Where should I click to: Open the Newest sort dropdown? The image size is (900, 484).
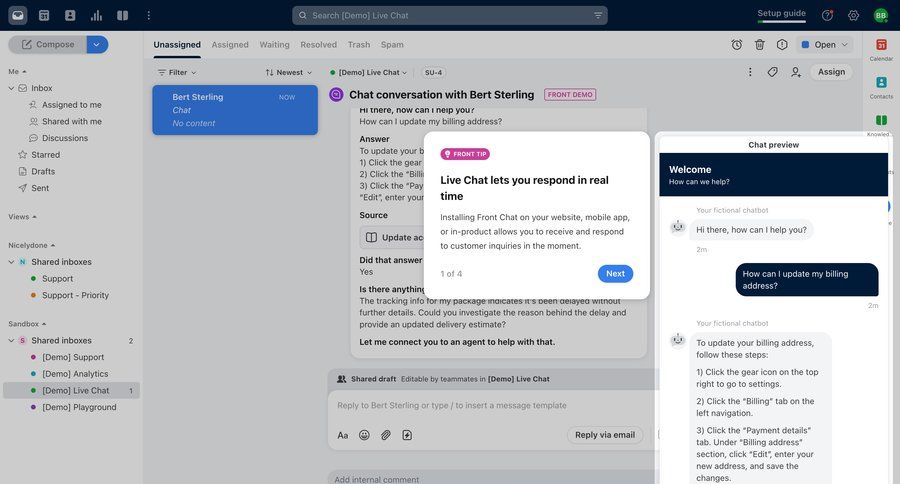point(288,72)
